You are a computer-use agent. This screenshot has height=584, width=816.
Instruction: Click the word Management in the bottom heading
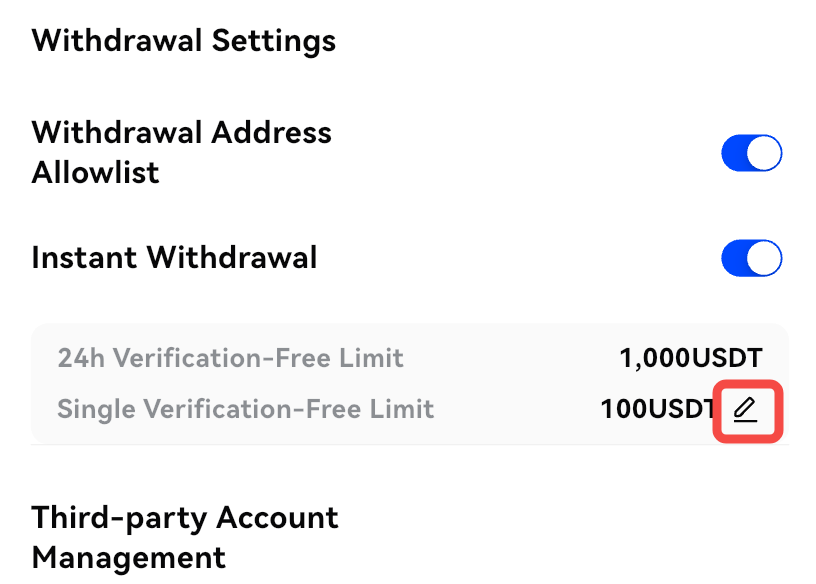[129, 558]
